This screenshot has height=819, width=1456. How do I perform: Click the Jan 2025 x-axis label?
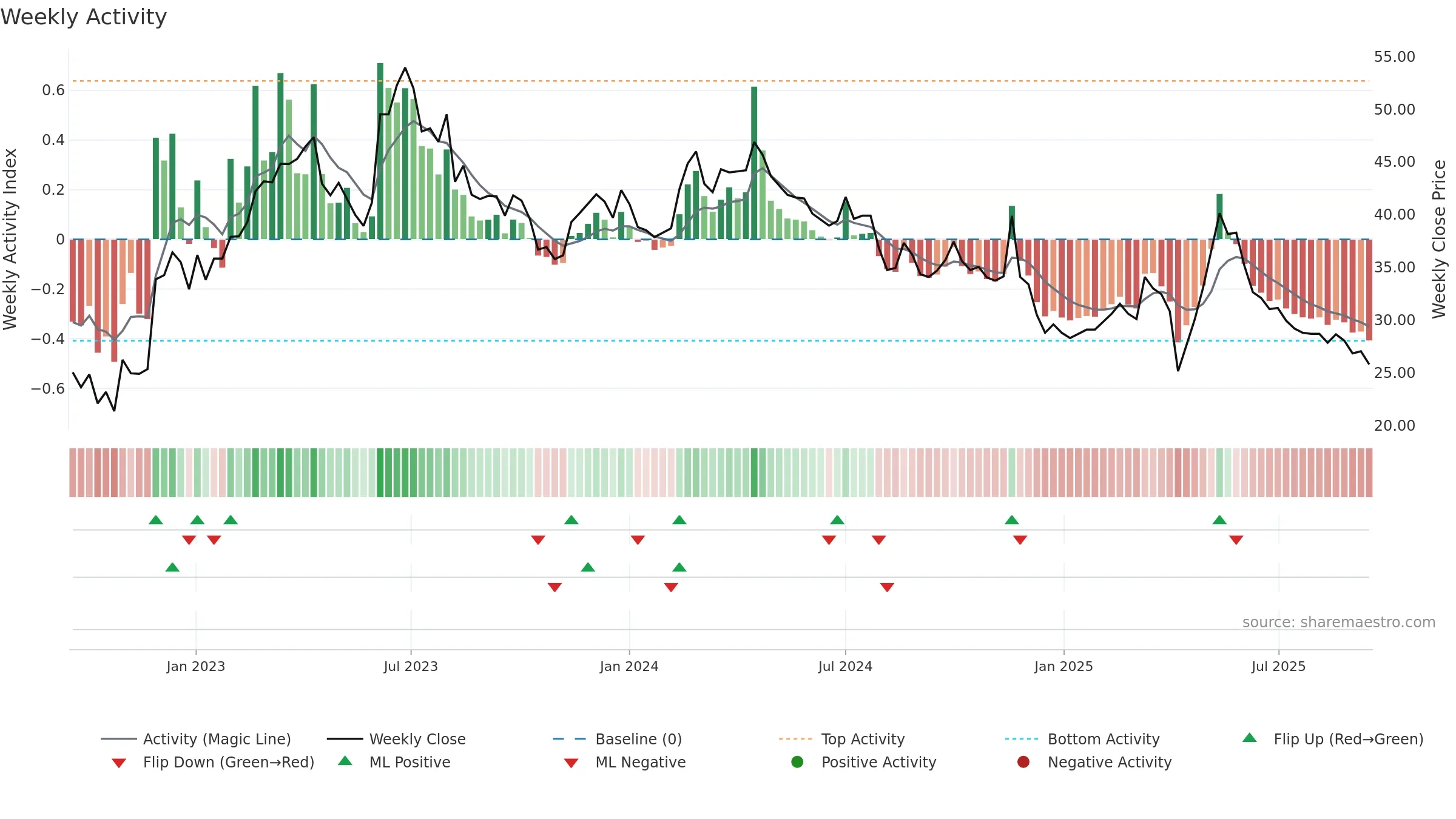click(x=1063, y=666)
